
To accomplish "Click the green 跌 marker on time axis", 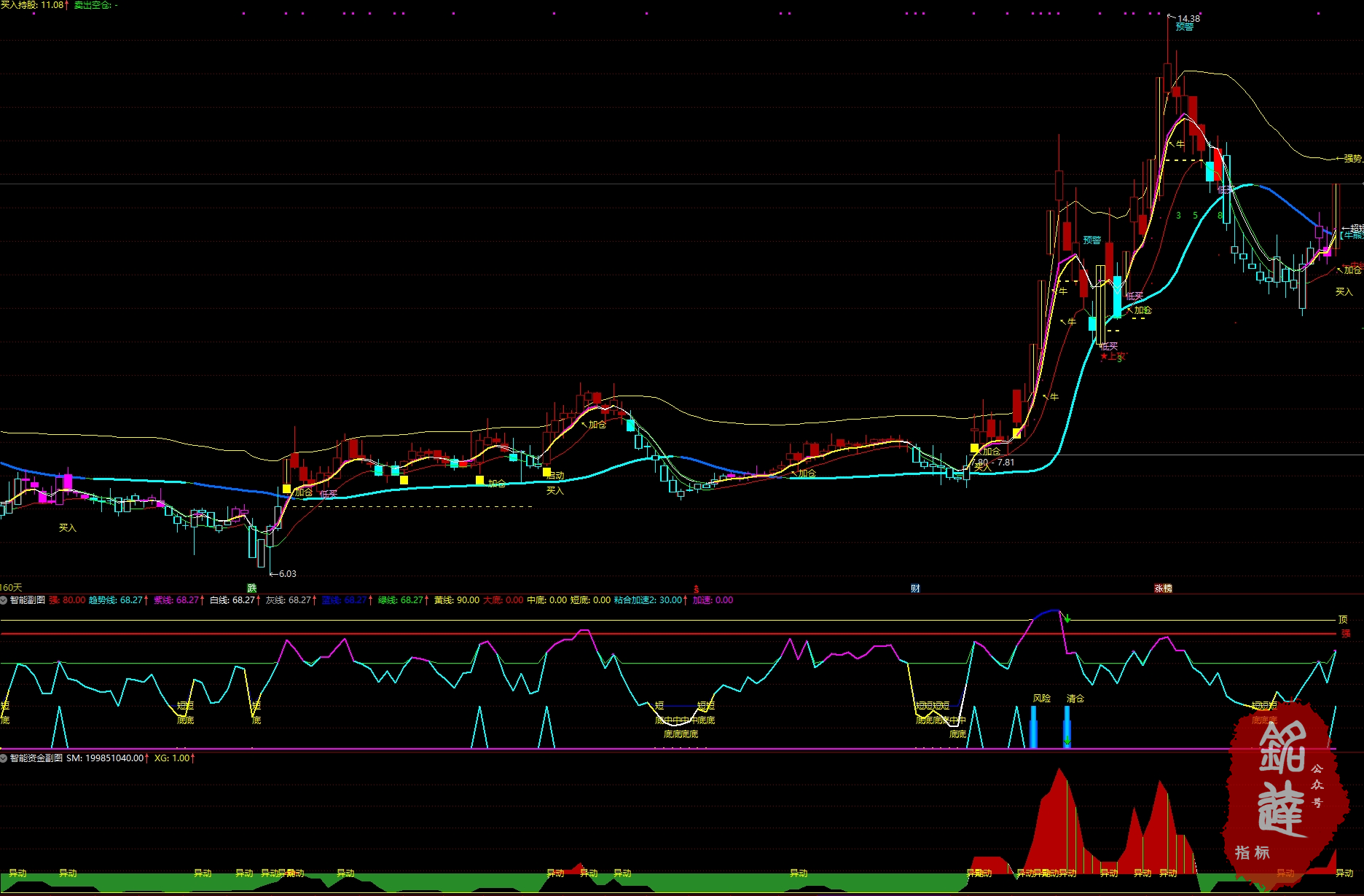I will click(252, 588).
